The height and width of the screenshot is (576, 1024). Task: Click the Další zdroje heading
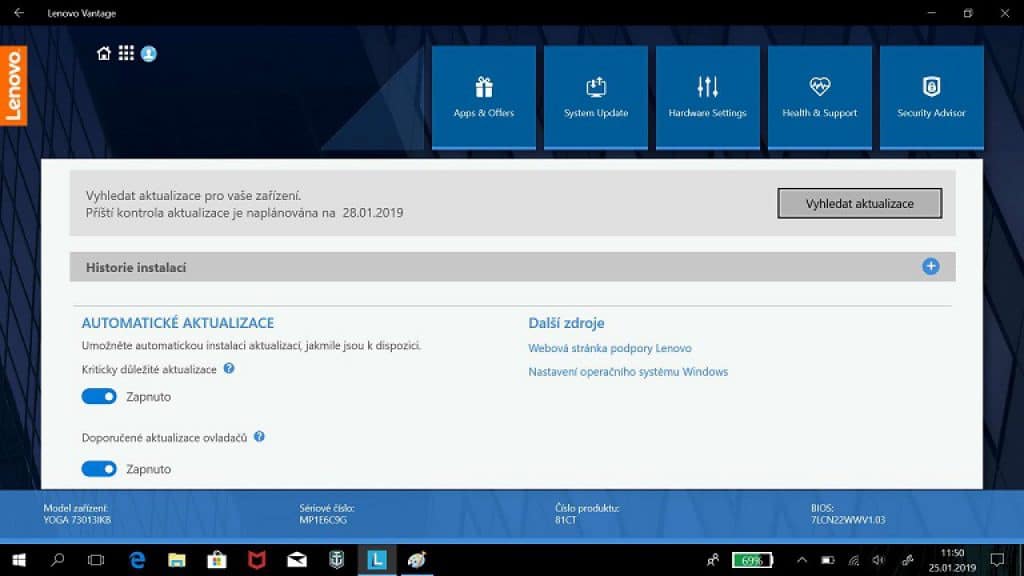coord(566,323)
